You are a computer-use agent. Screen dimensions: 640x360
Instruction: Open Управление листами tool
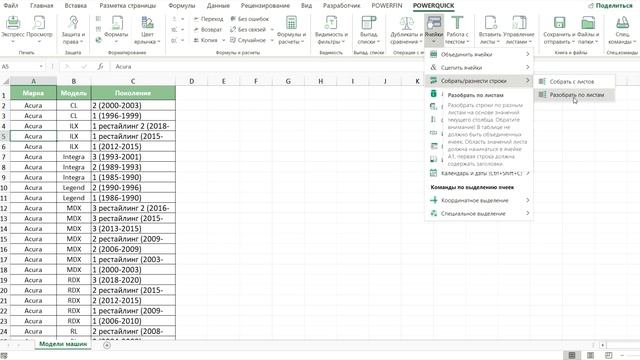(x=519, y=29)
